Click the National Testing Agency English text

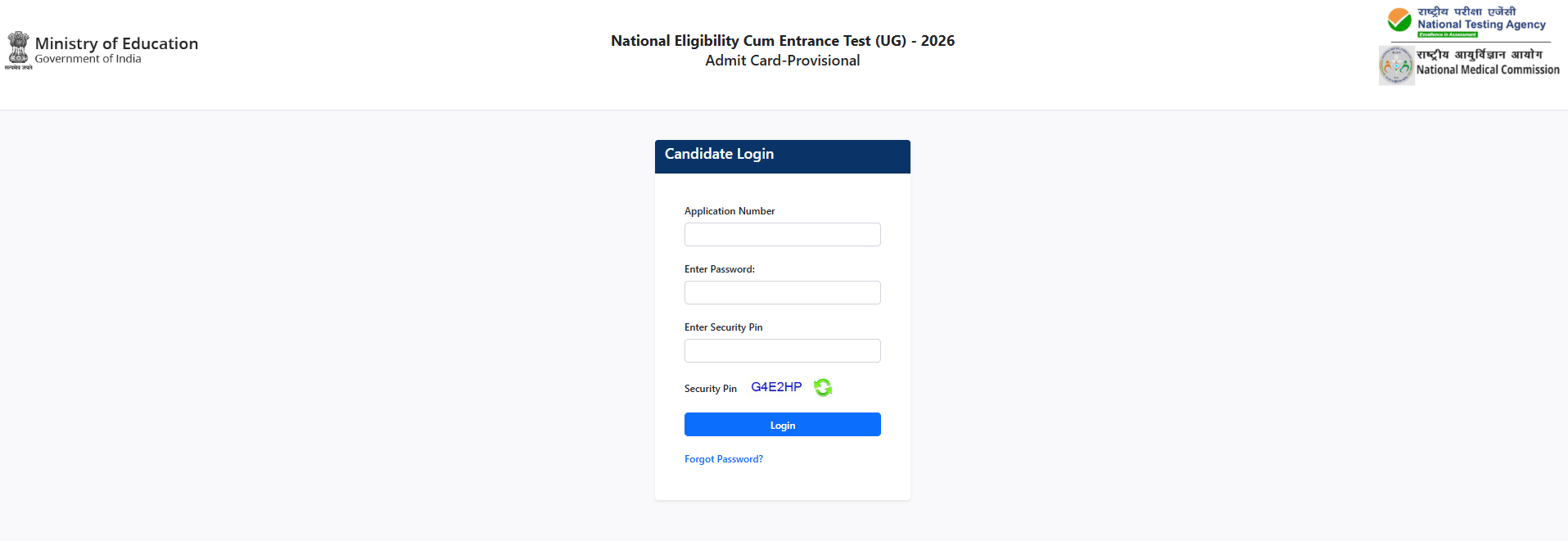tap(1481, 25)
